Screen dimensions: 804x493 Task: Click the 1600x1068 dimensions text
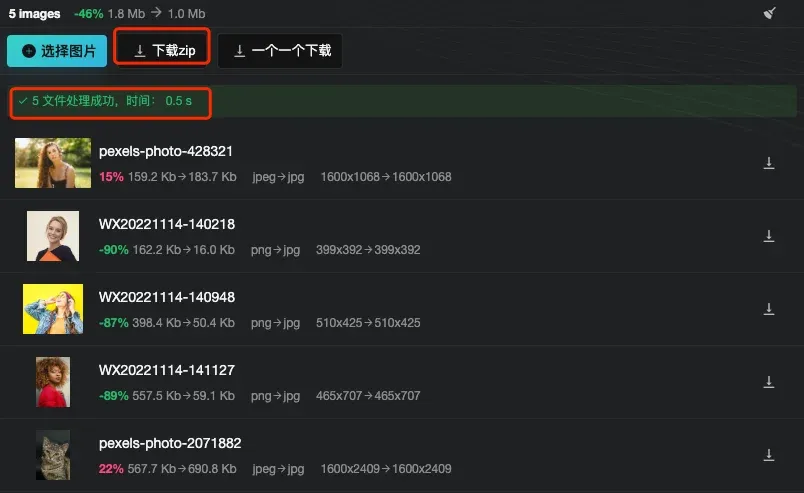386,177
